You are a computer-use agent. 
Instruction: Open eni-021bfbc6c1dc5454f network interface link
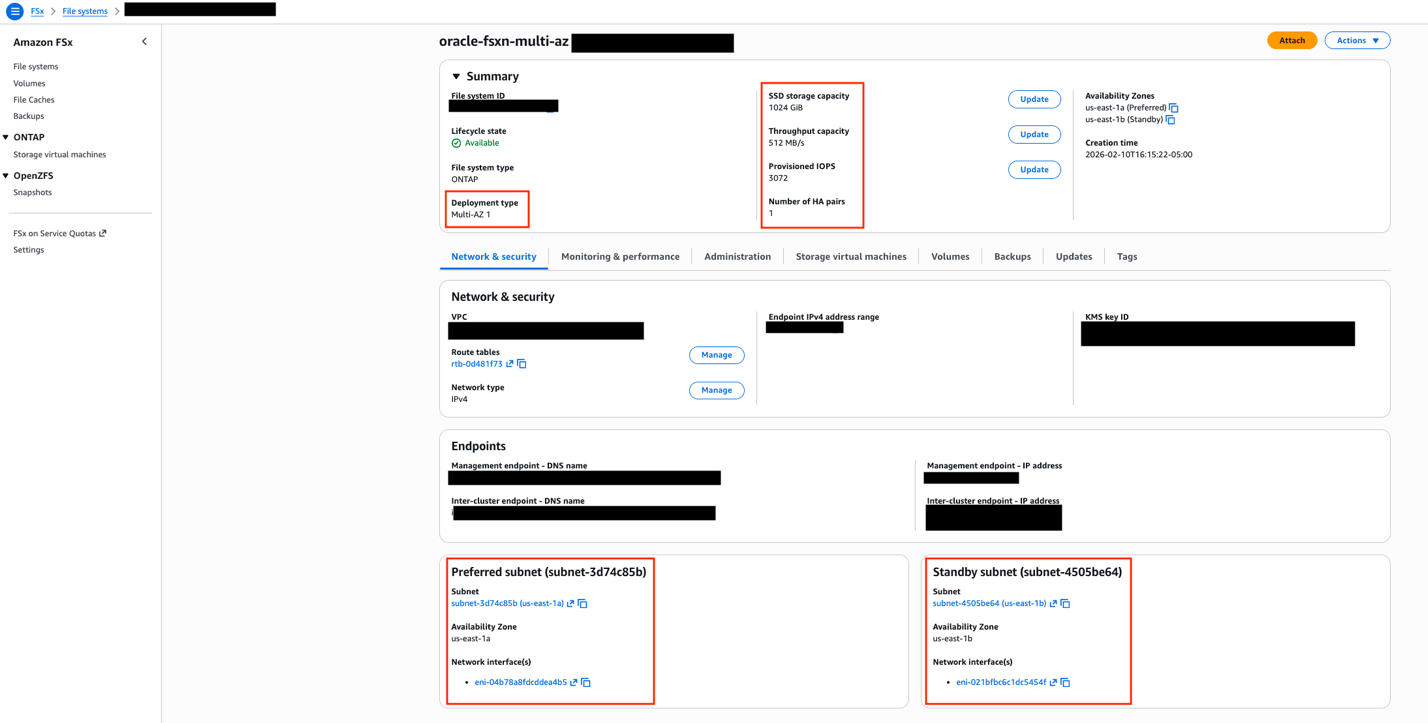point(1001,683)
